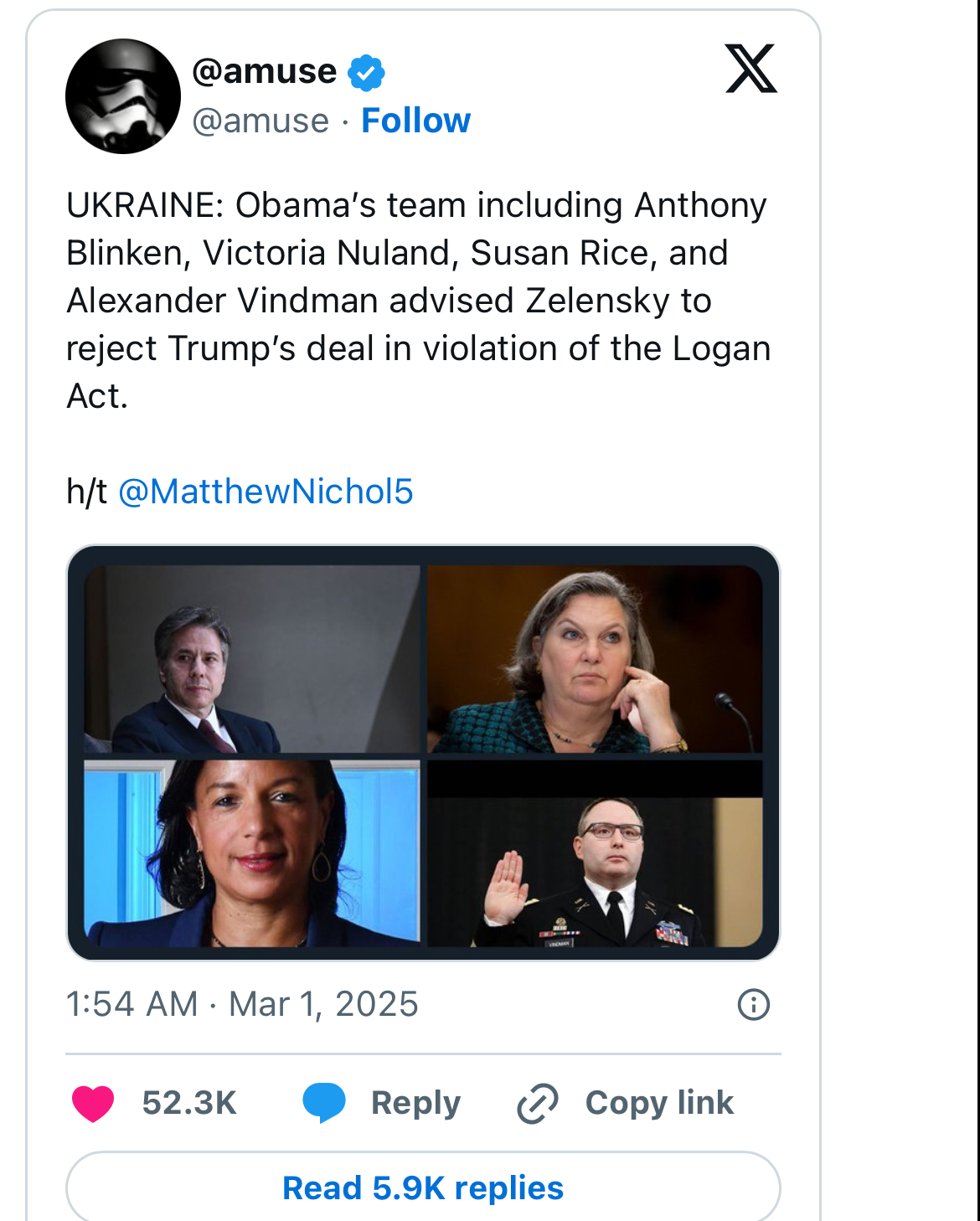Screen dimensions: 980x1221
Task: Click the blue reply bubble icon
Action: pos(324,1102)
